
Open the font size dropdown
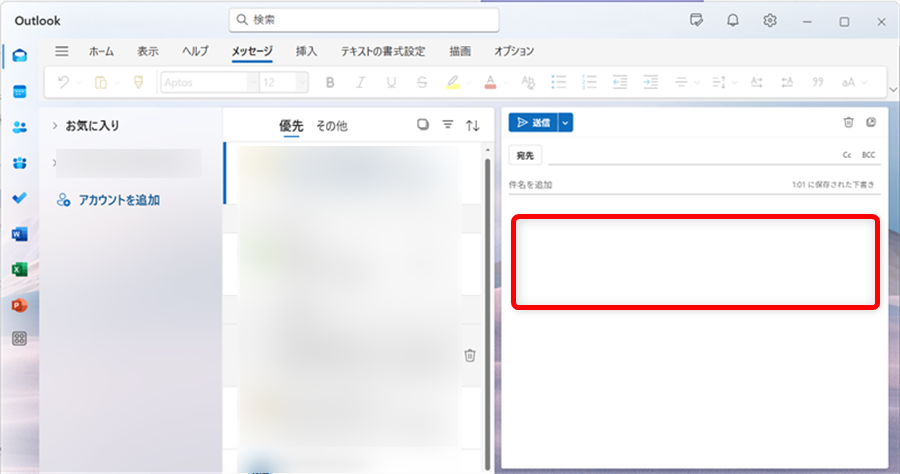pyautogui.click(x=301, y=82)
